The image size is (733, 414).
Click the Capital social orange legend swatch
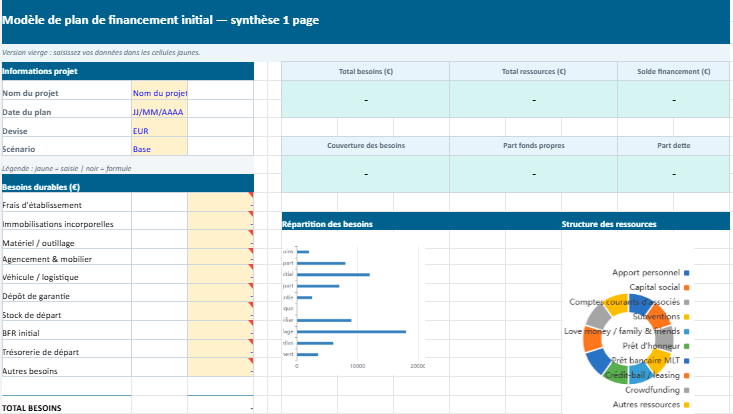coord(688,287)
